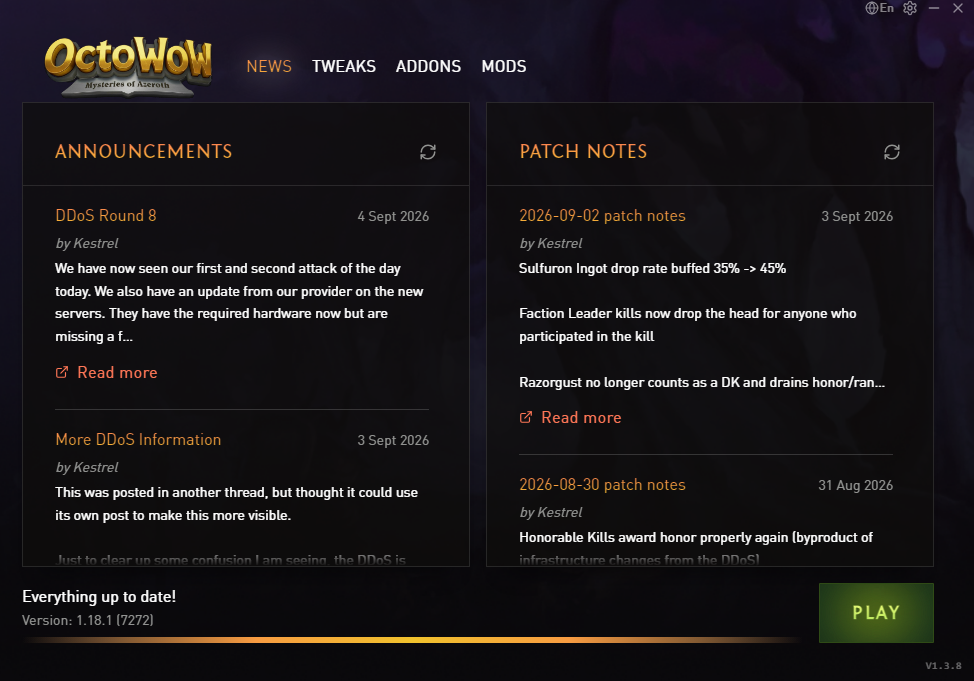Click the OctoWoW logo

click(x=128, y=66)
